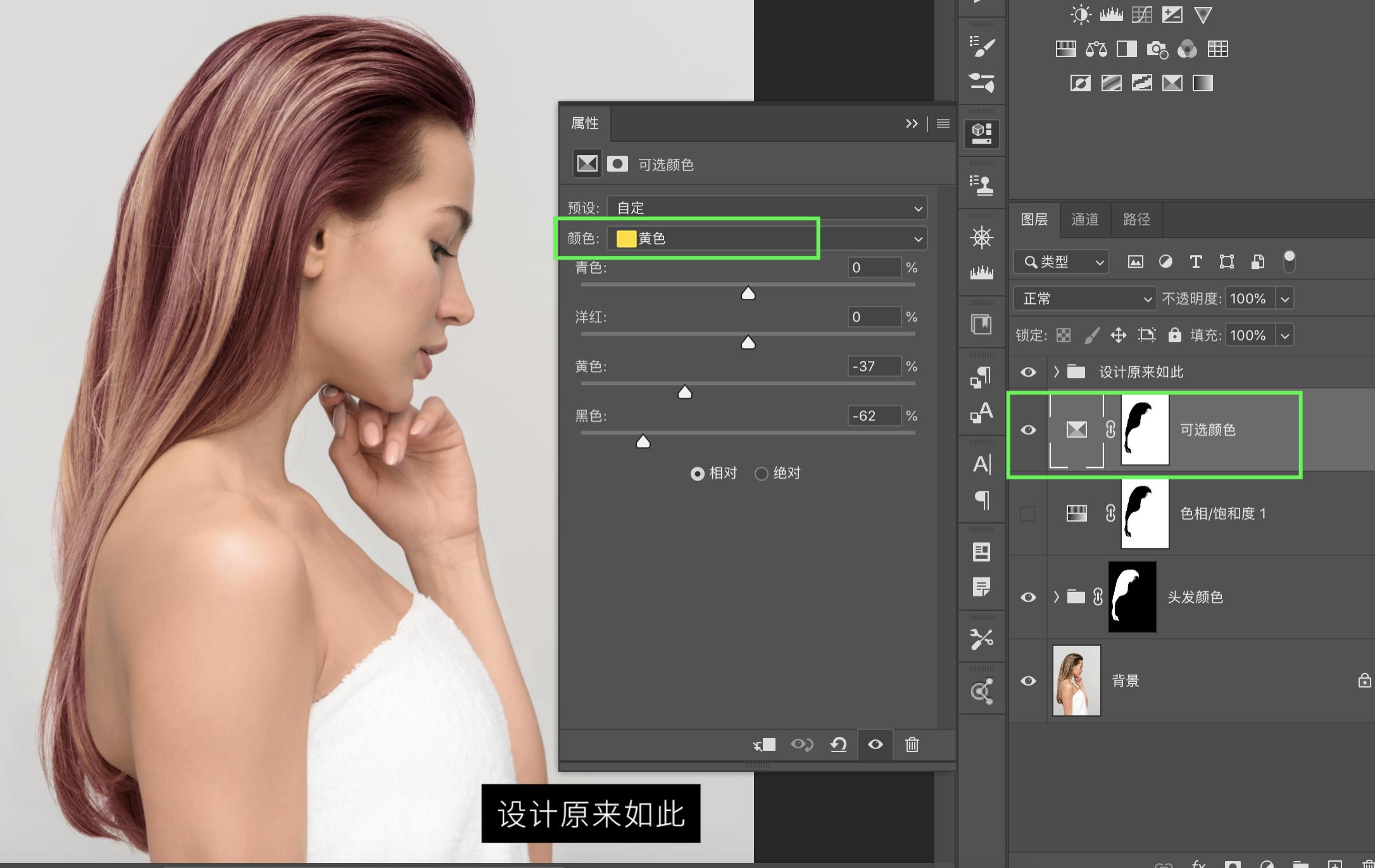Image resolution: width=1375 pixels, height=868 pixels.
Task: Hide the 背景 layer
Action: pyautogui.click(x=1028, y=681)
